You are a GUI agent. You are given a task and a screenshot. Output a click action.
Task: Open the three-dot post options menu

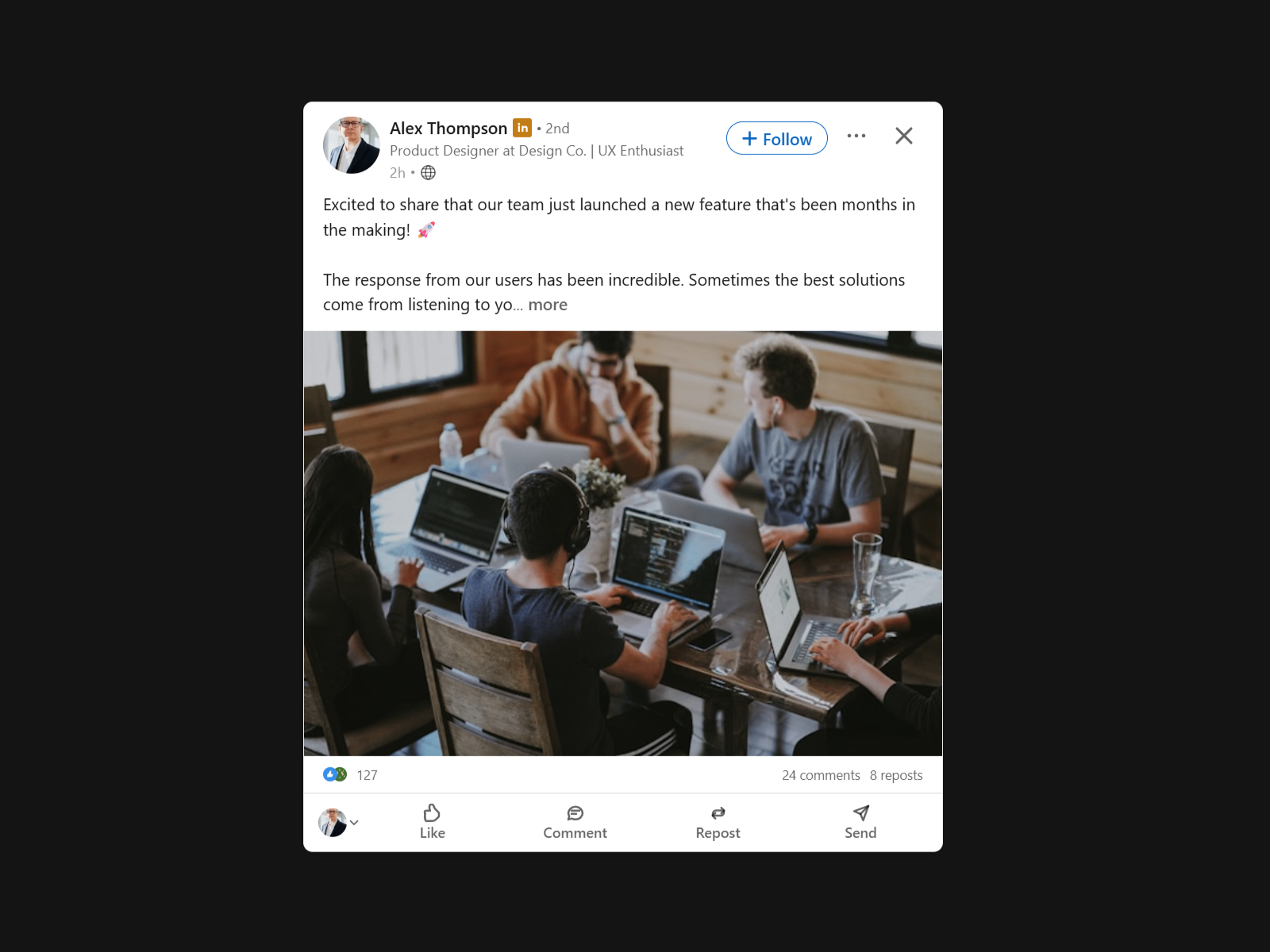856,136
